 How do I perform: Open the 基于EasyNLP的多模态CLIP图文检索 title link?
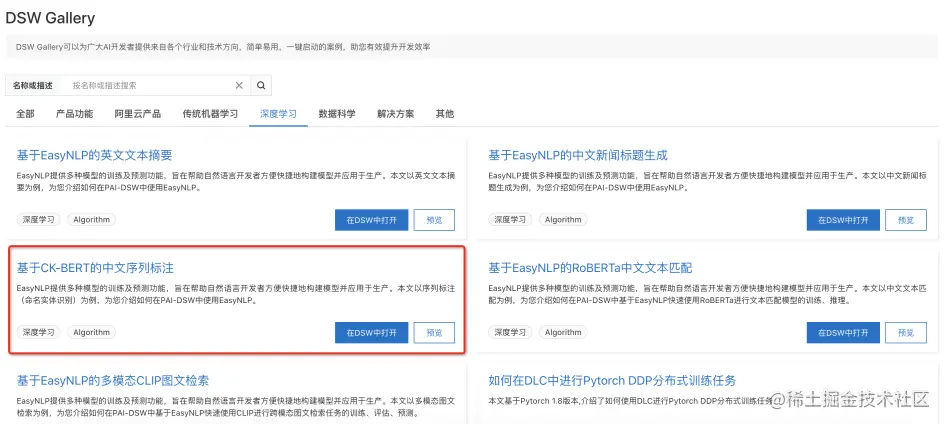point(113,381)
